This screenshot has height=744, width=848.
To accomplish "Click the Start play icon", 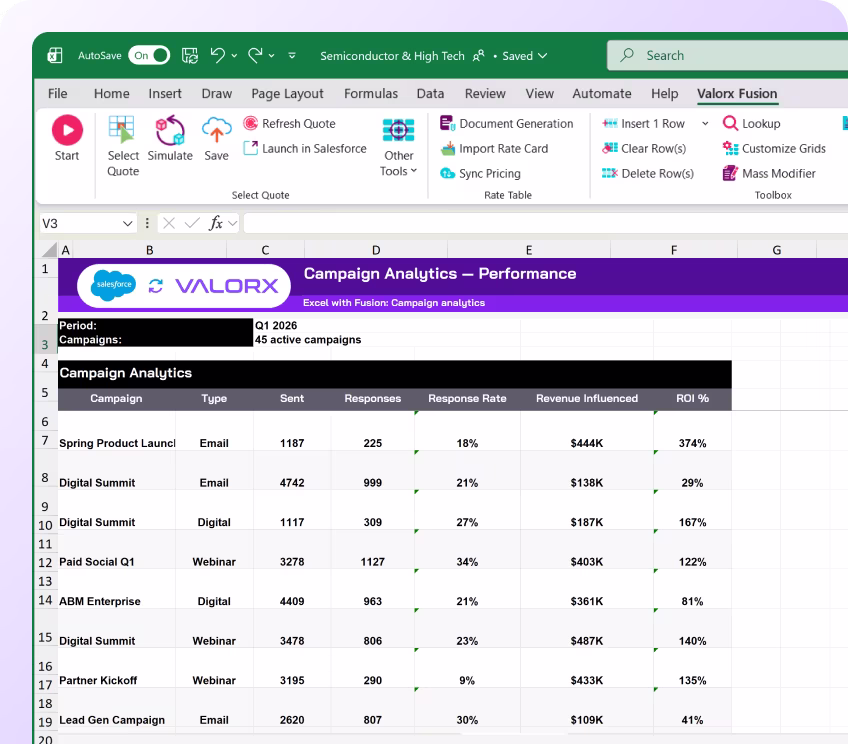I will coord(67,130).
